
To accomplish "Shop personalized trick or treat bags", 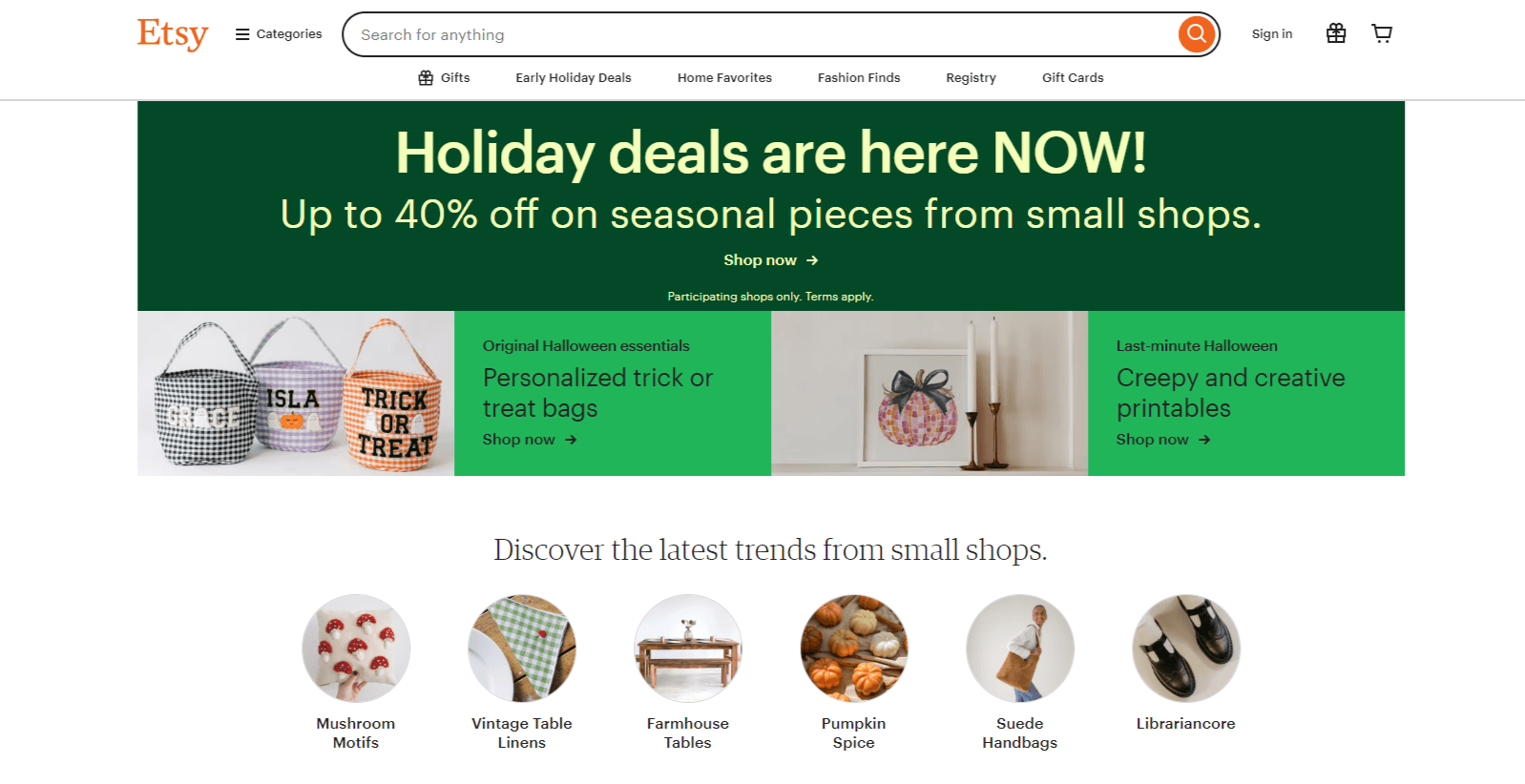I will tap(518, 440).
